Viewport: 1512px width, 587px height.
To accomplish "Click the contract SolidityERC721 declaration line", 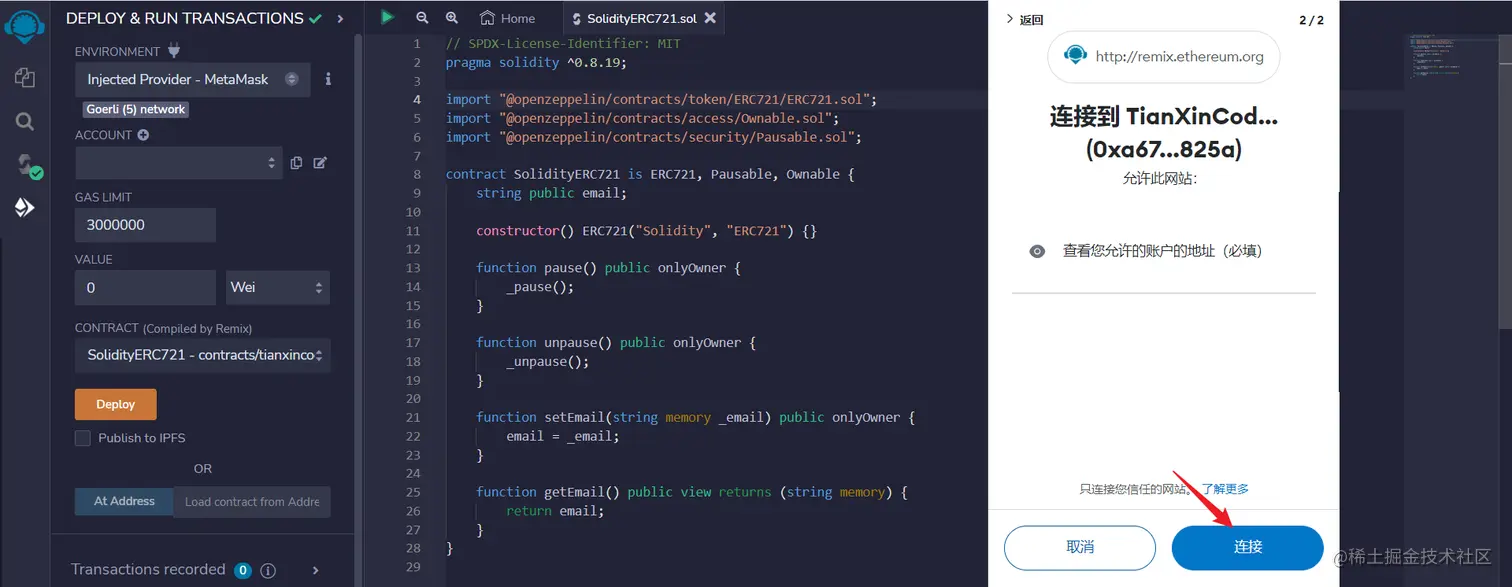I will (x=650, y=174).
